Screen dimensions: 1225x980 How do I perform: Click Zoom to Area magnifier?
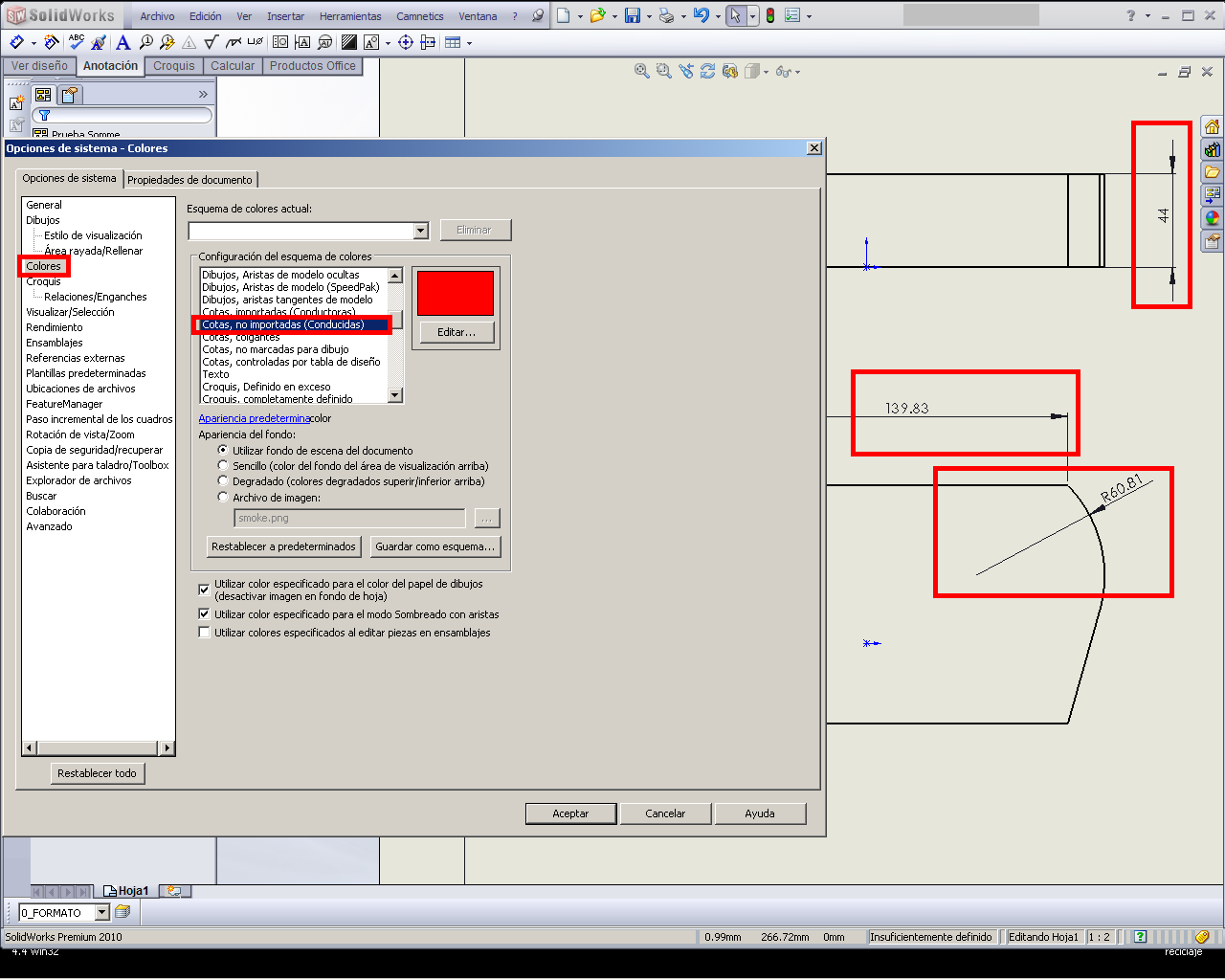tap(663, 71)
